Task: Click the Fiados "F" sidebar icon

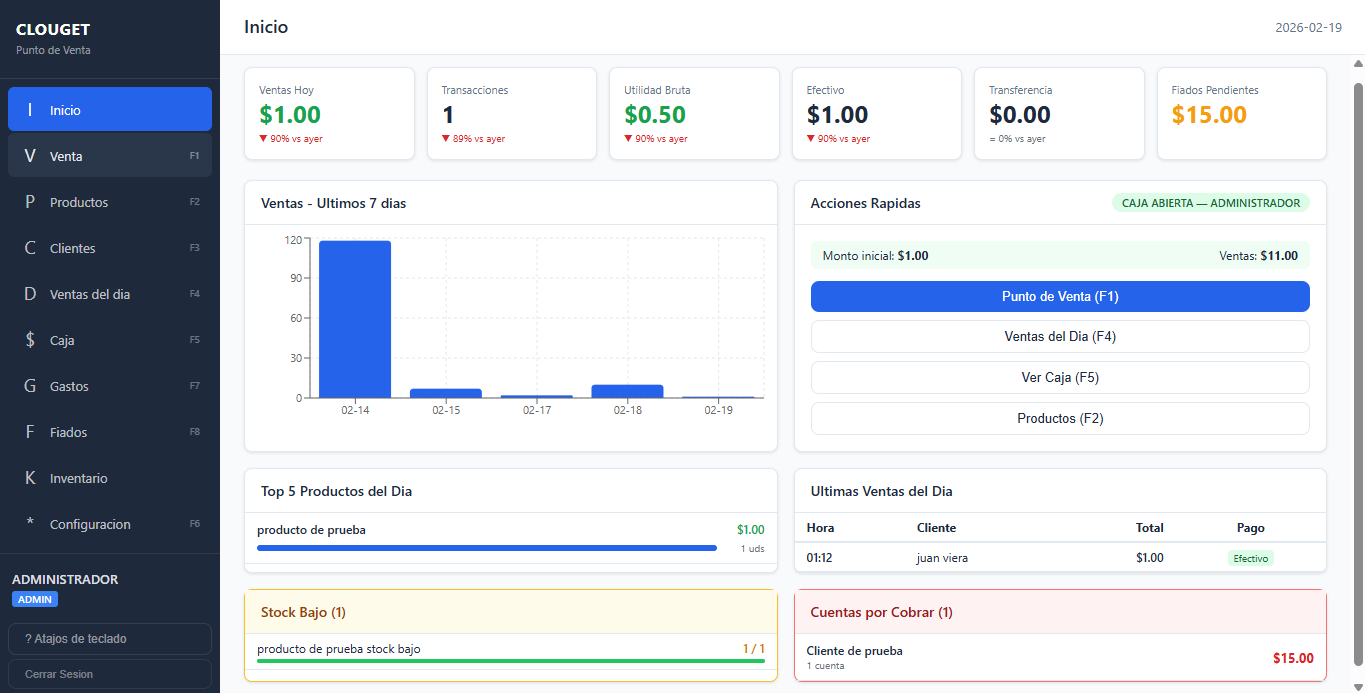Action: click(30, 432)
